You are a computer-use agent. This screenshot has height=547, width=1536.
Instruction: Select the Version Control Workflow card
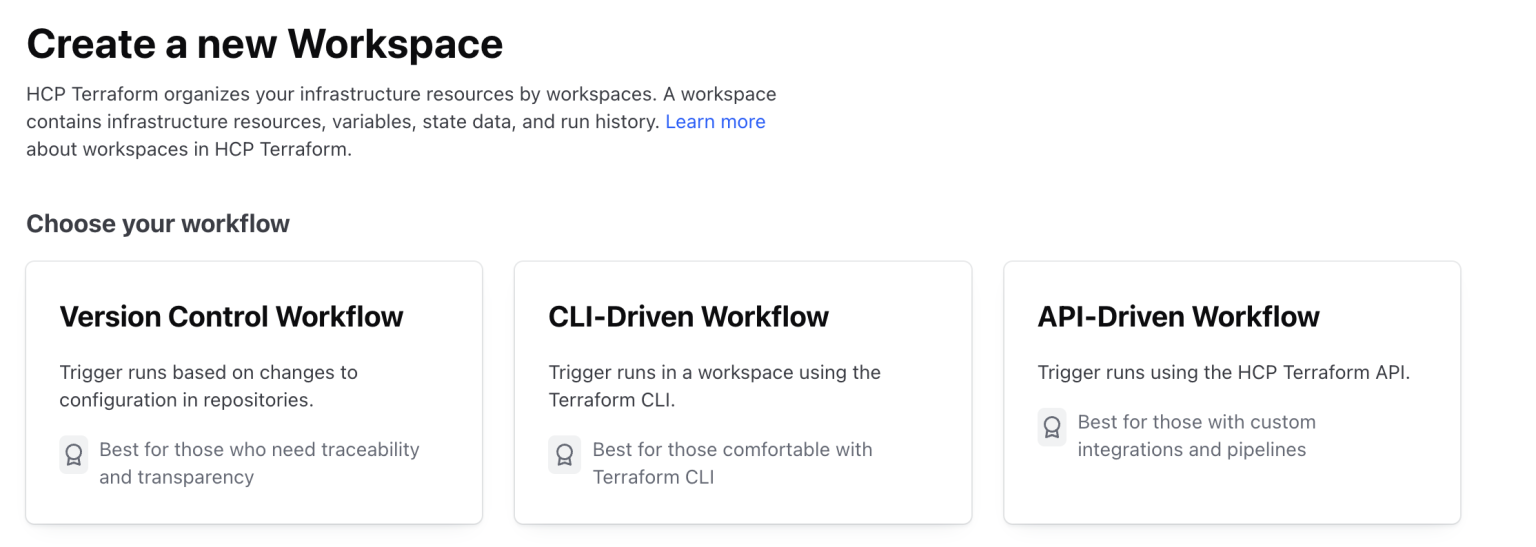coord(254,392)
